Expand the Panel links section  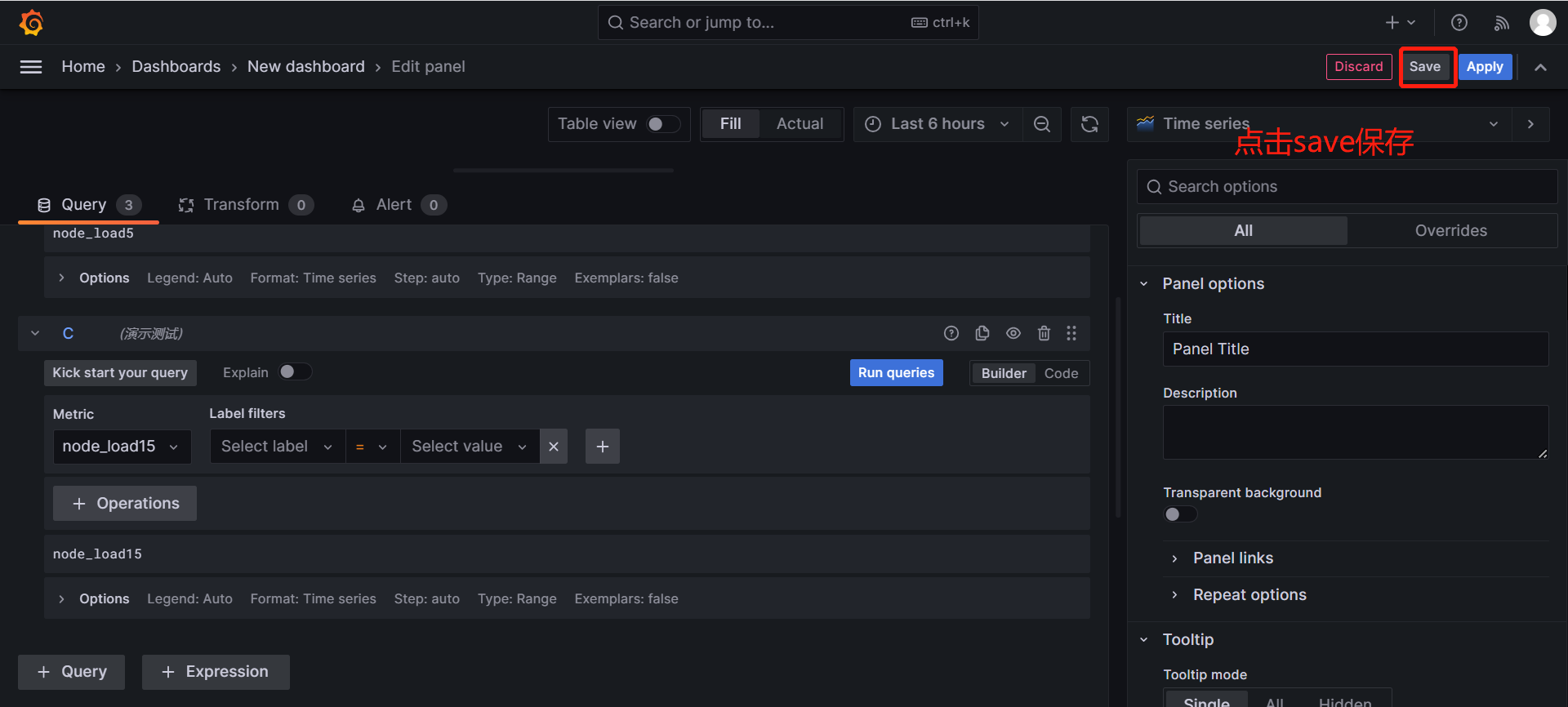(x=1232, y=558)
